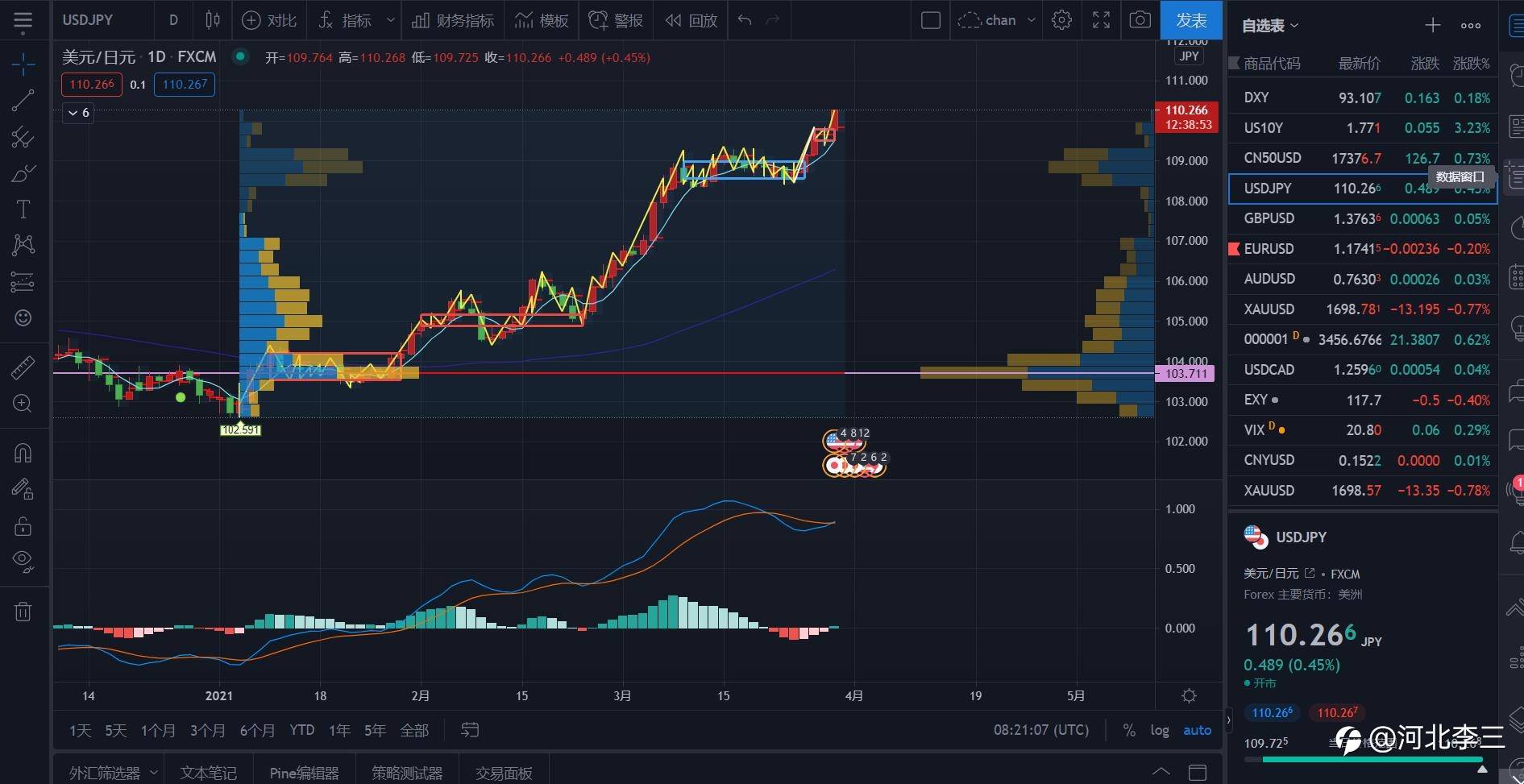Redo the last chart action
The width and height of the screenshot is (1524, 784).
pyautogui.click(x=772, y=20)
